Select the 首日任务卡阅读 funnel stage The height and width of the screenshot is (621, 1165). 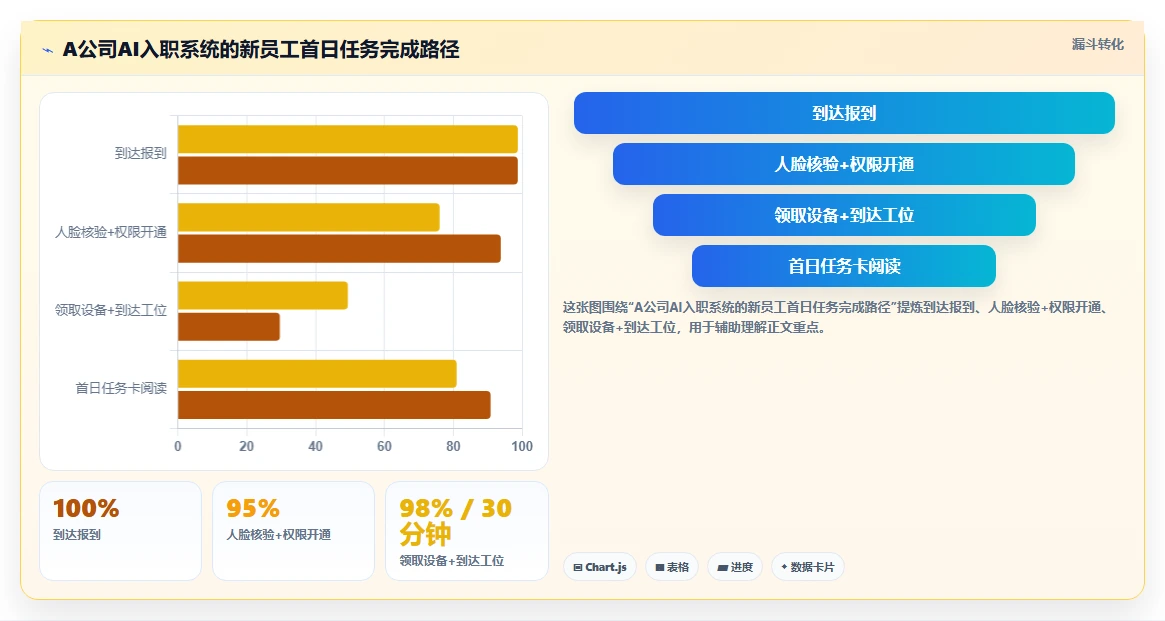click(x=844, y=266)
